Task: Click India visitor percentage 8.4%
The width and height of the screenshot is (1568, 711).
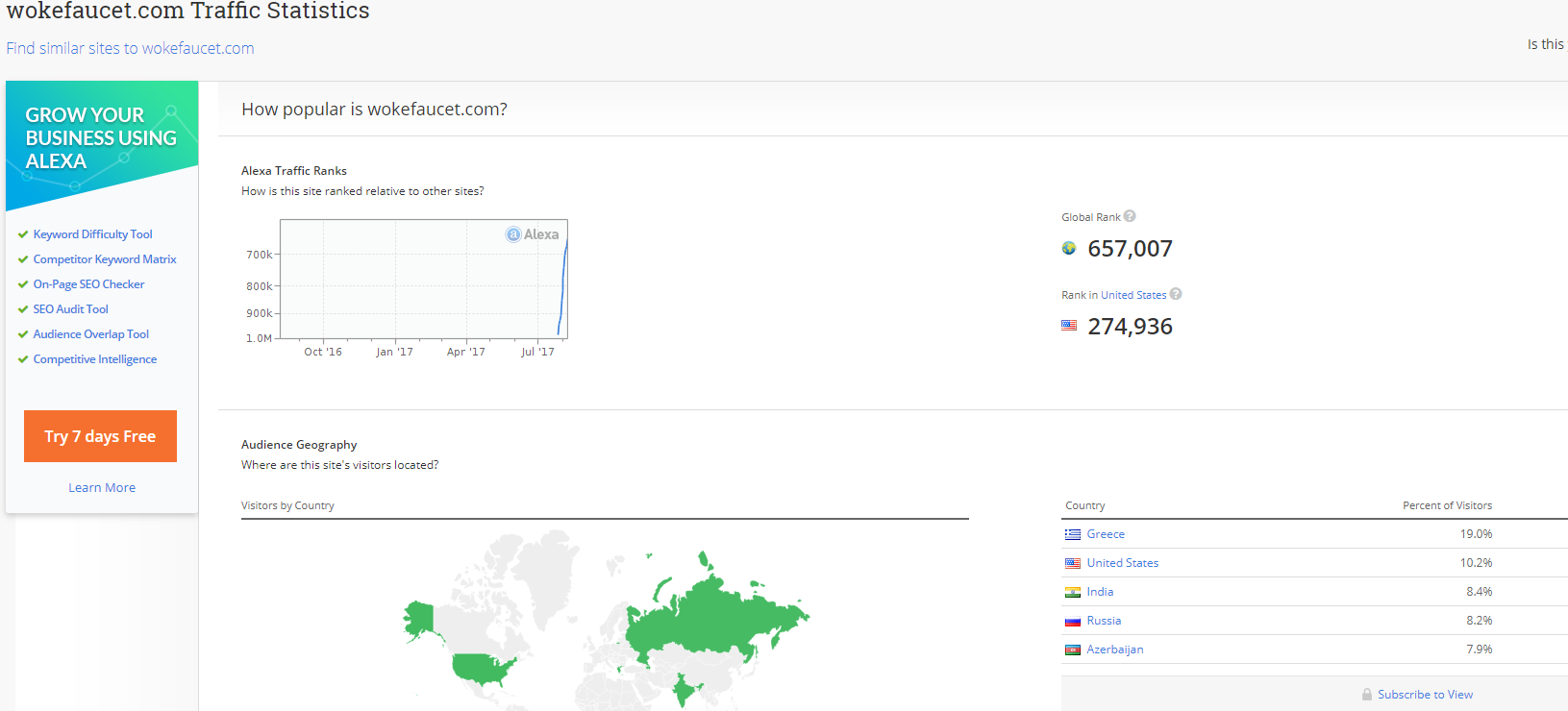Action: coord(1479,592)
